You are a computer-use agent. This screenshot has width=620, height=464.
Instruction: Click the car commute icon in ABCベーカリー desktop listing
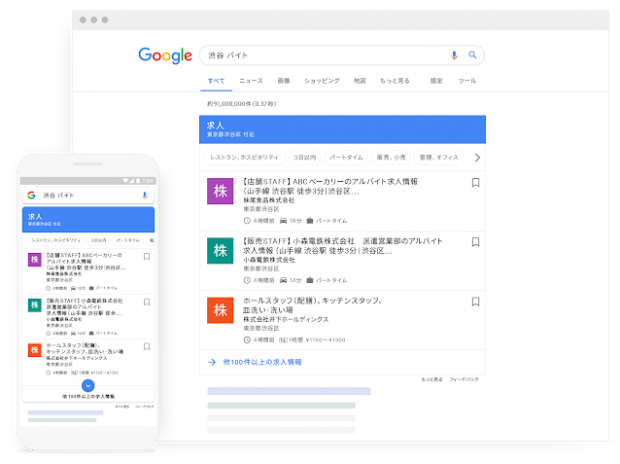click(x=283, y=221)
